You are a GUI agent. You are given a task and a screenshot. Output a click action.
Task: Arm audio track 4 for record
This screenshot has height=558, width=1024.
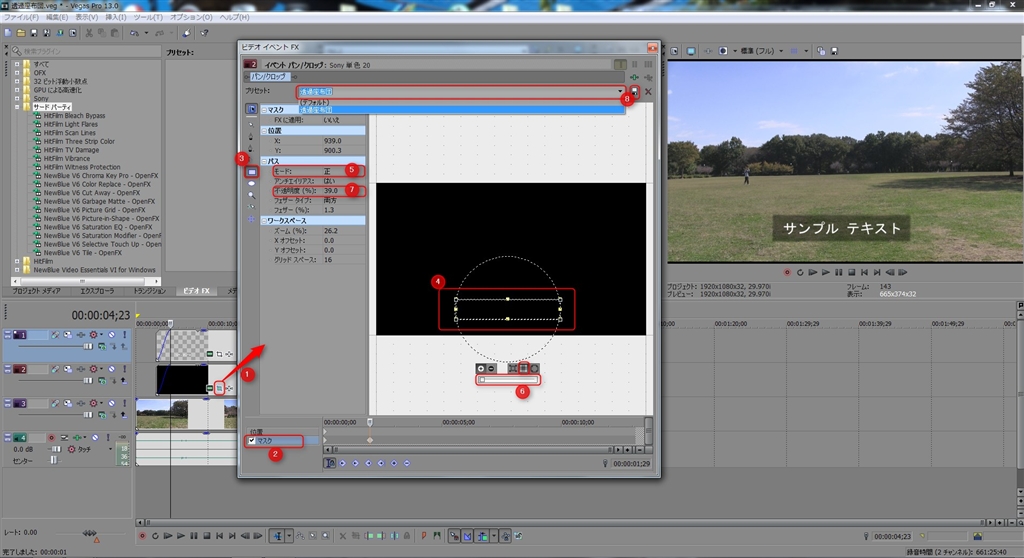52,437
